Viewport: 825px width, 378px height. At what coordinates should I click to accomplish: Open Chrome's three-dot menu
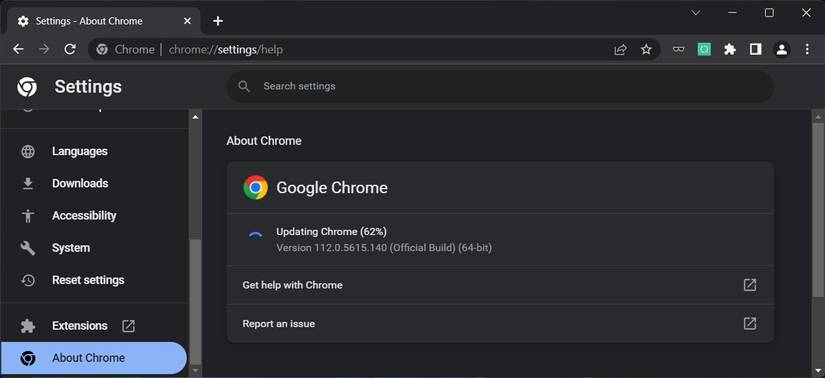(807, 49)
